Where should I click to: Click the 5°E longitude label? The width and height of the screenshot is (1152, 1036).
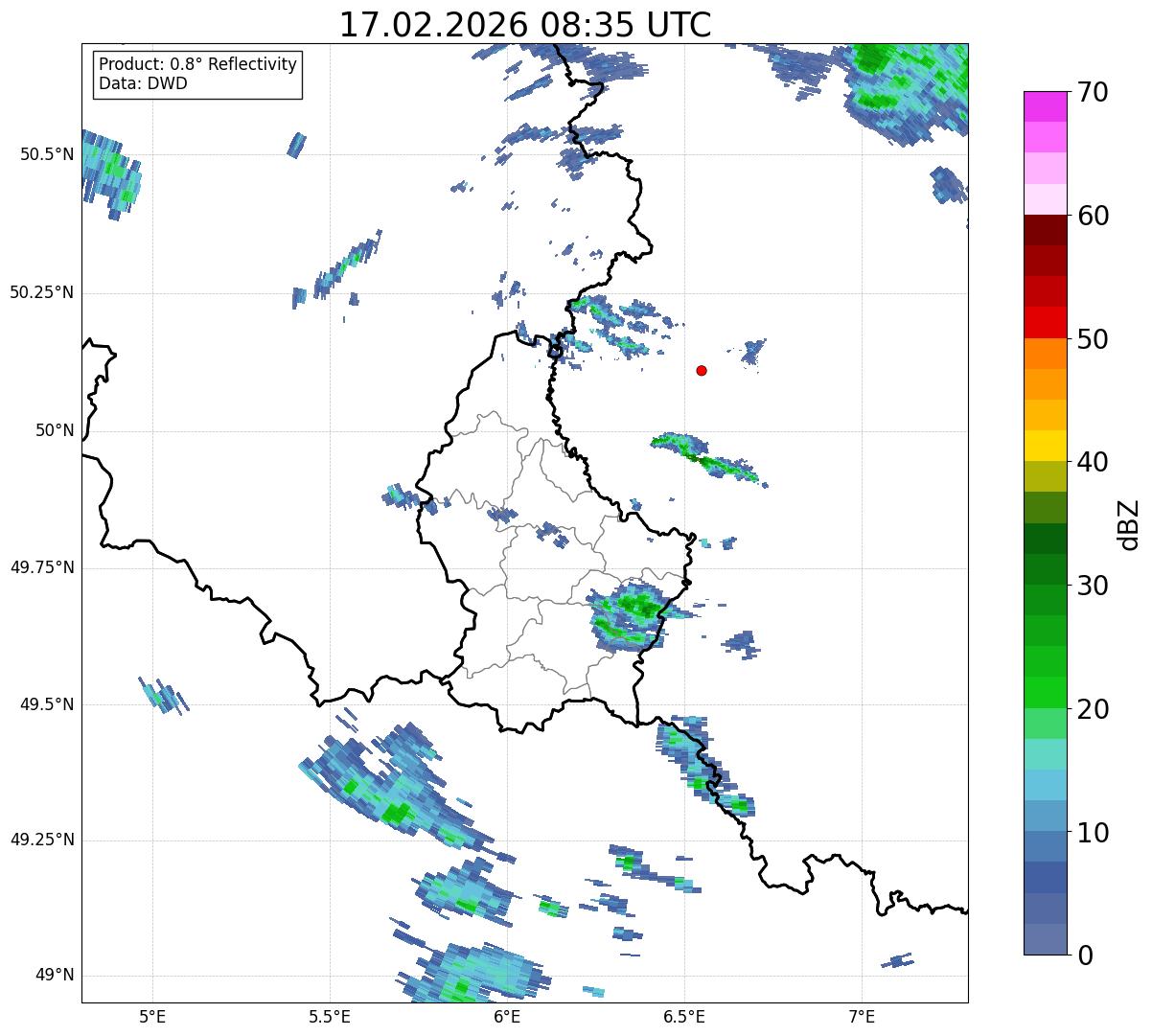point(152,1016)
